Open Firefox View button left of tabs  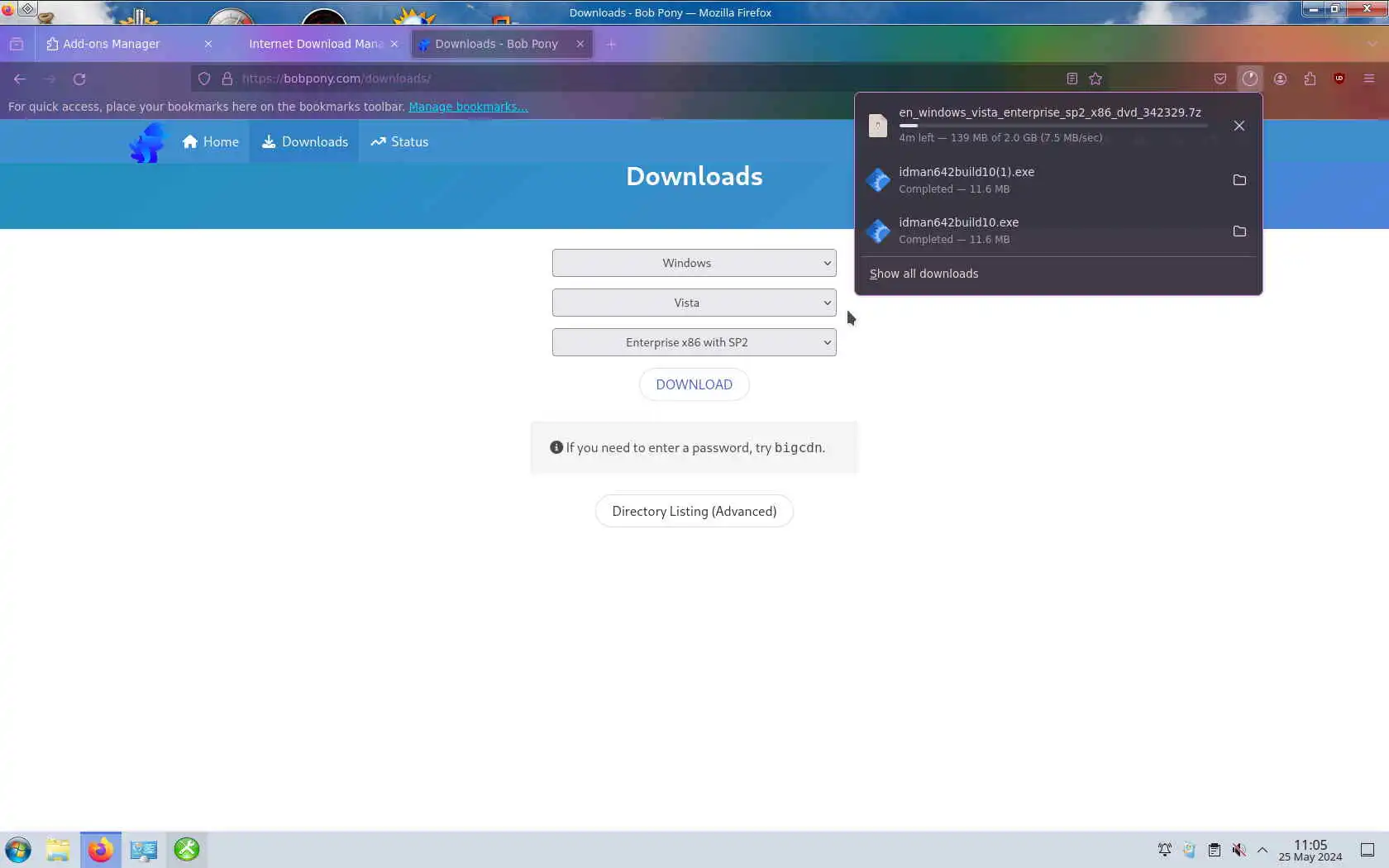click(17, 44)
